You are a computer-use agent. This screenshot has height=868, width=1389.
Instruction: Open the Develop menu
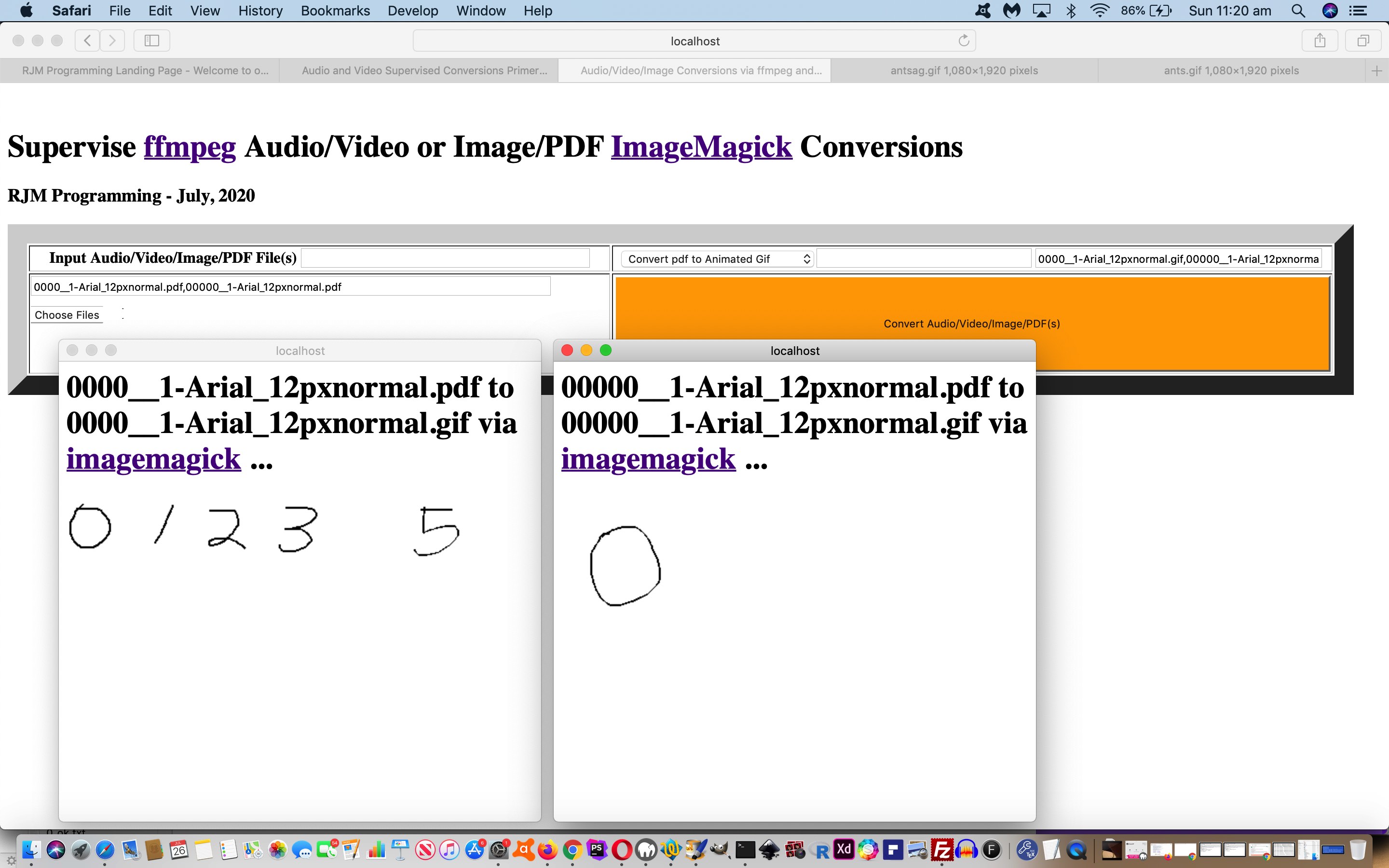point(413,11)
